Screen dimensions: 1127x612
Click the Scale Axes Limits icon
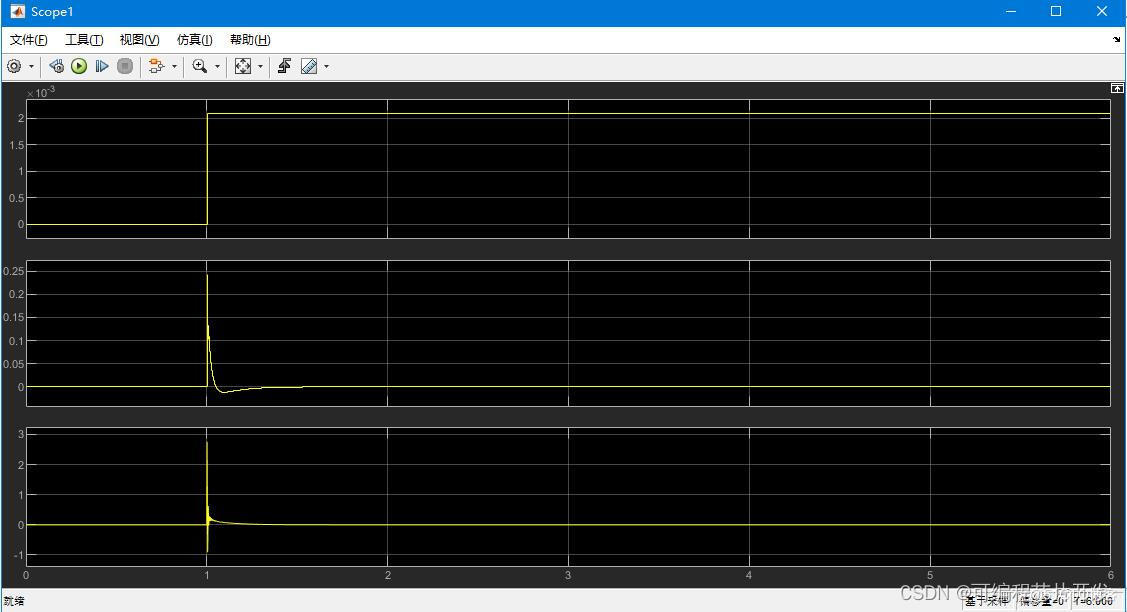click(x=243, y=67)
